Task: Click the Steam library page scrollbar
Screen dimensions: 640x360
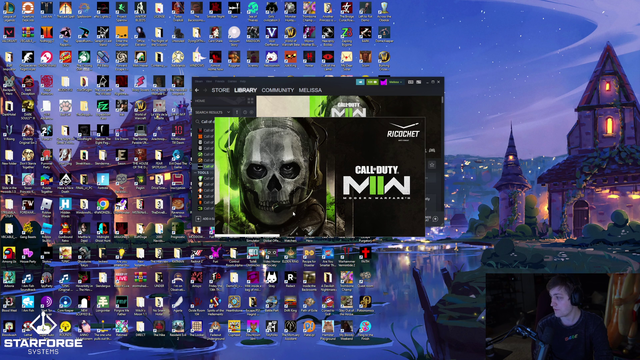Action: click(x=442, y=100)
